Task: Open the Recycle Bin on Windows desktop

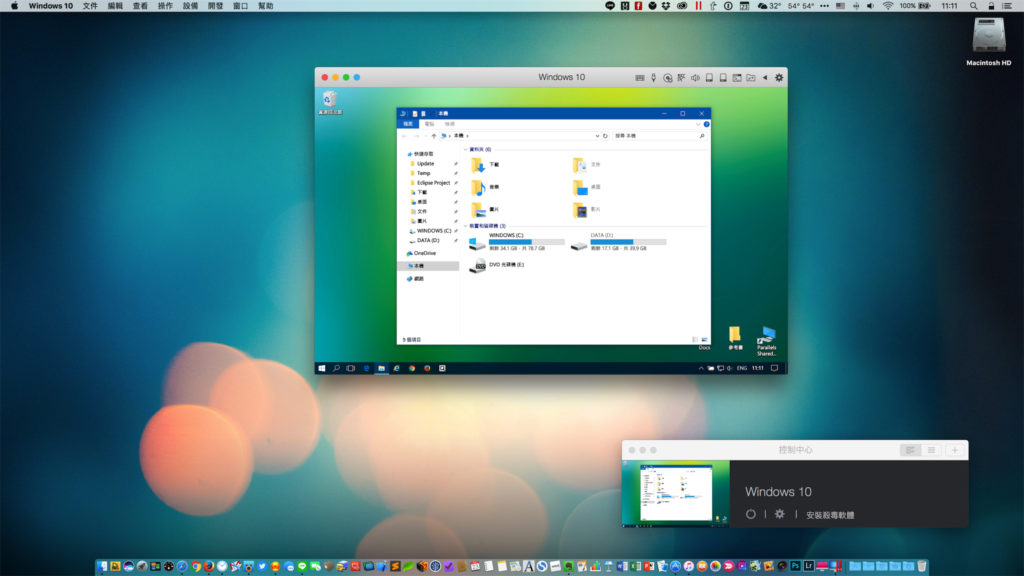Action: [x=329, y=100]
